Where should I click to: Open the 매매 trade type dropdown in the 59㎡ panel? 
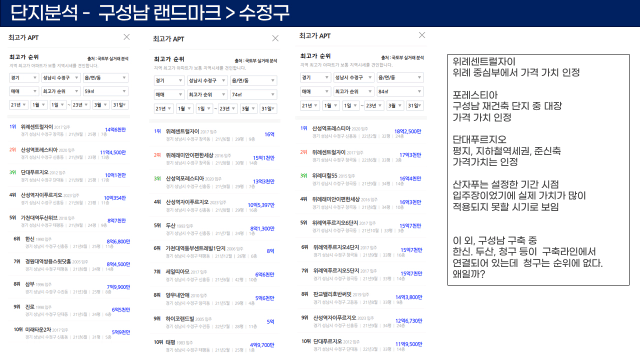coord(24,91)
